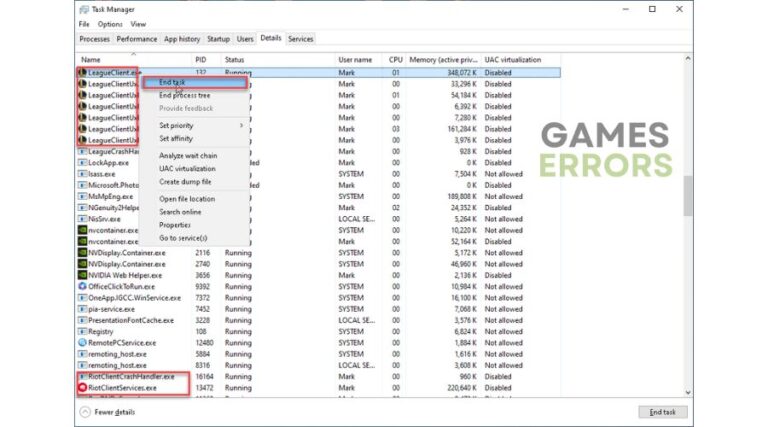Click the OfficeClickToRun.exe icon
Image resolution: width=768 pixels, height=427 pixels.
(83, 286)
